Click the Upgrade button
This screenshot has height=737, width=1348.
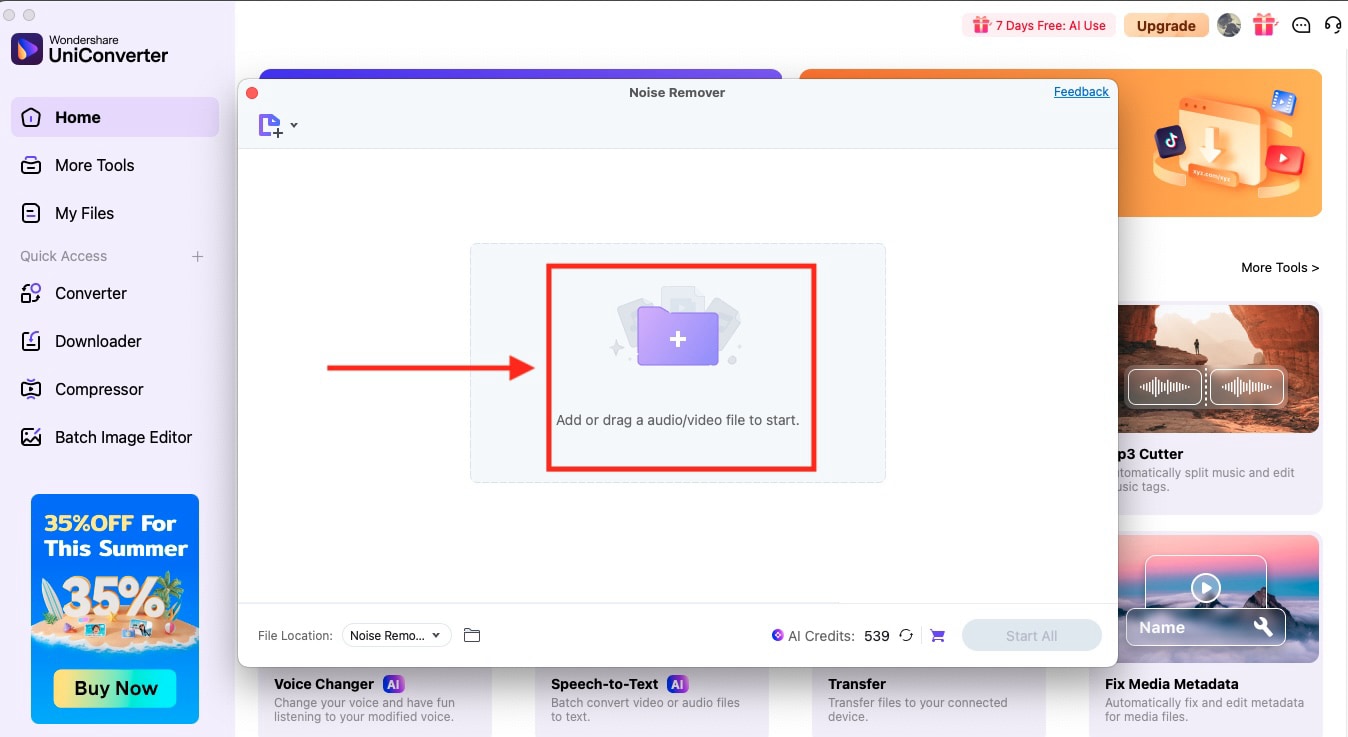(1166, 26)
